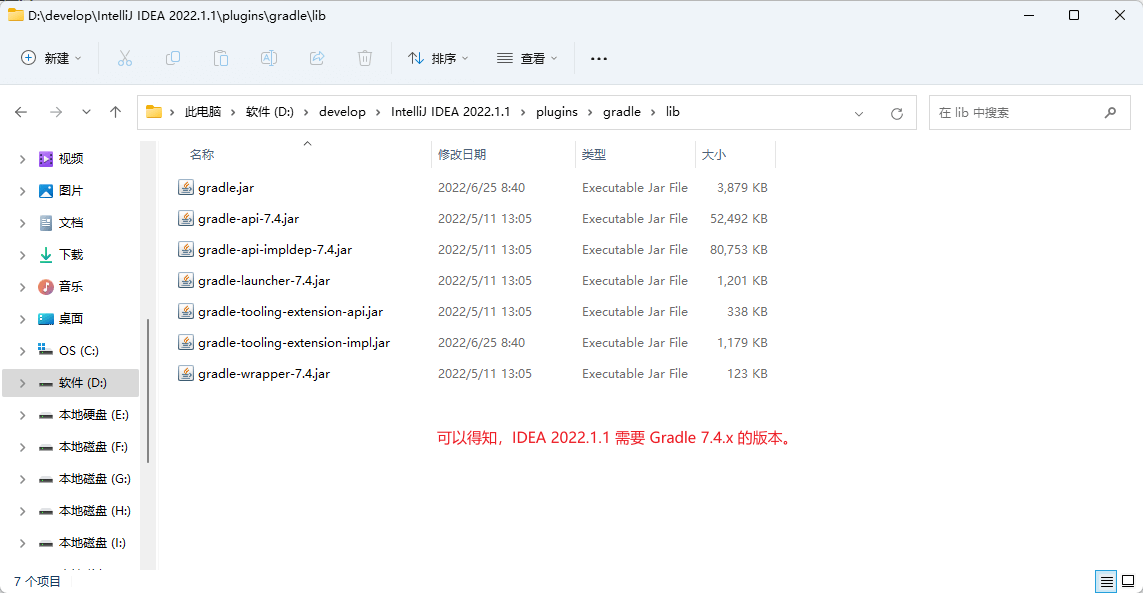Screen dimensions: 1143x593
Task: Select 本地磁盘 (H:) in sidebar
Action: coord(94,511)
